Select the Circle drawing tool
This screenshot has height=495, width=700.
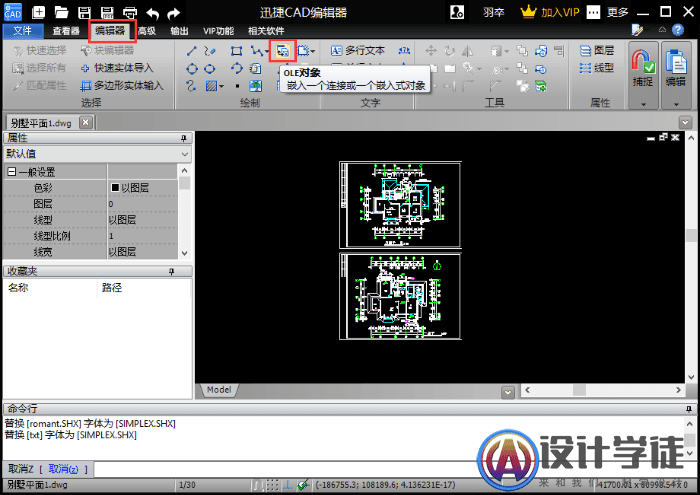(x=192, y=69)
